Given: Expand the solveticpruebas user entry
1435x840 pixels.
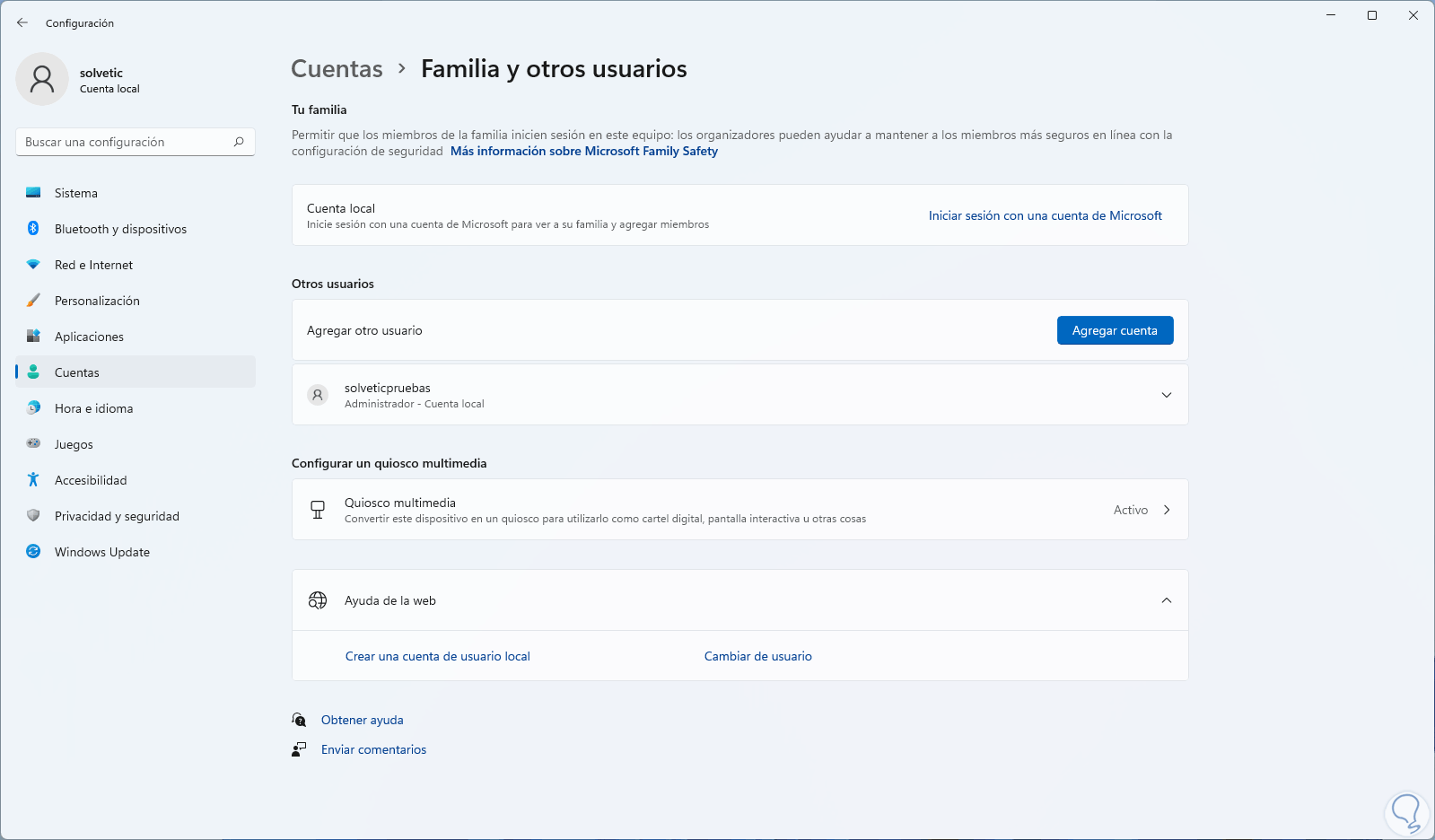Looking at the screenshot, I should 1166,395.
